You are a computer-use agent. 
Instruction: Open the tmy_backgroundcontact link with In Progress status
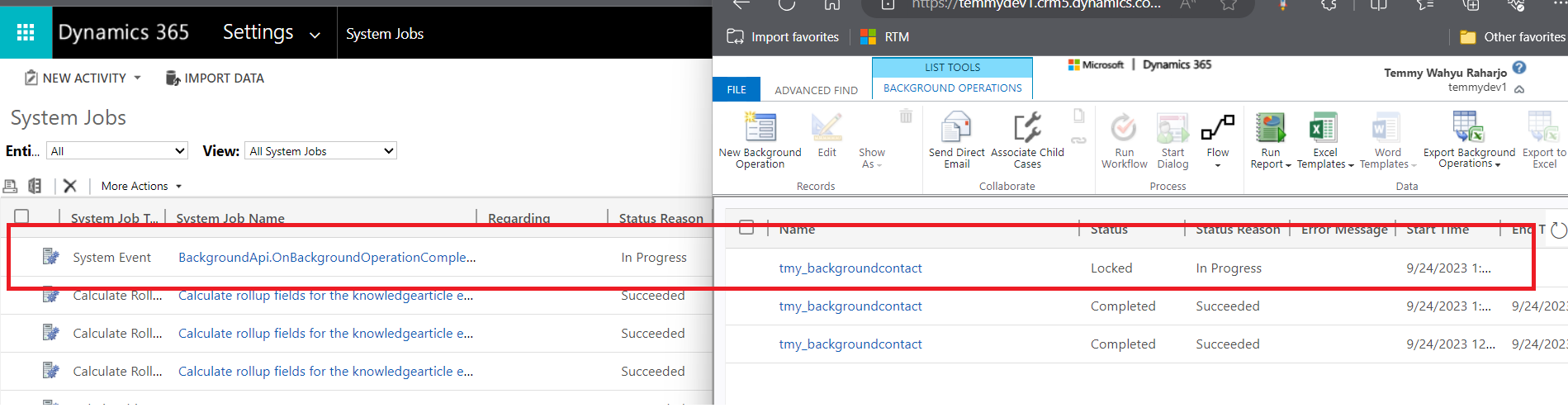pyautogui.click(x=850, y=268)
